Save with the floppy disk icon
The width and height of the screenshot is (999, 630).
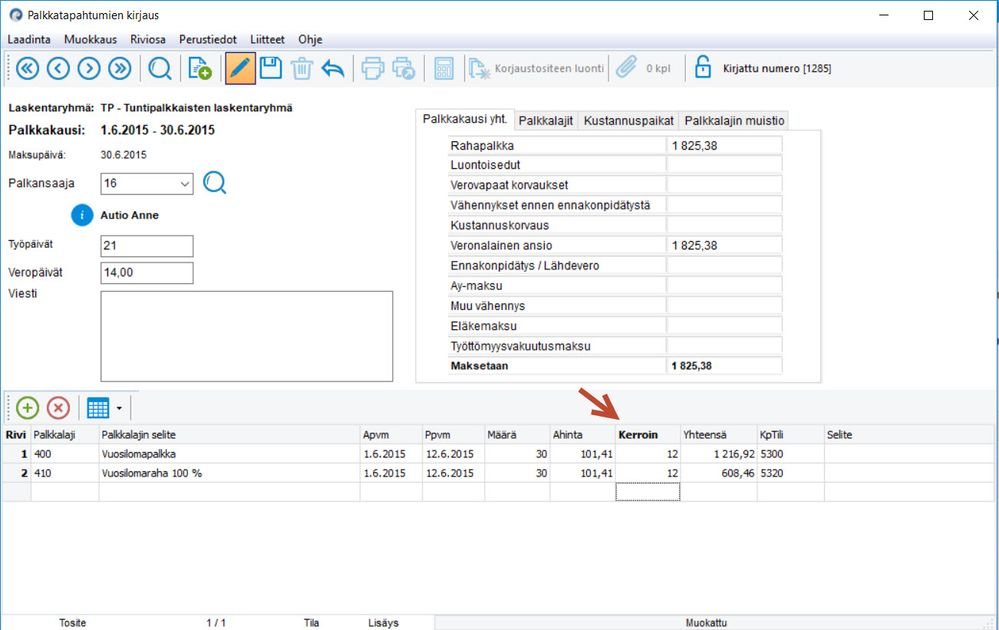click(271, 68)
